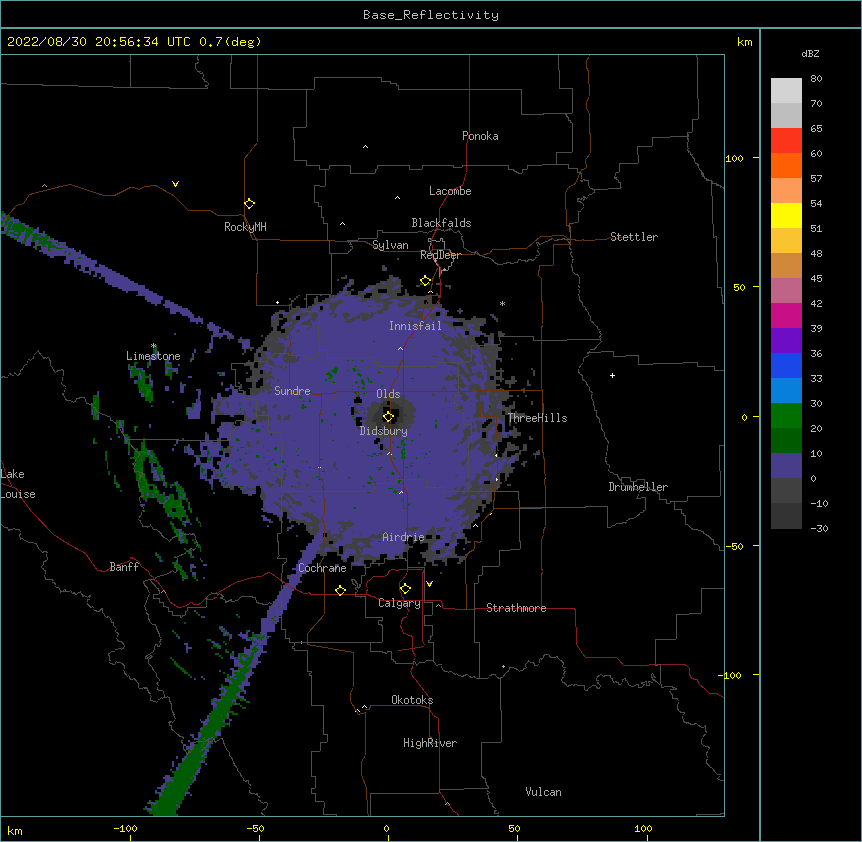This screenshot has height=842, width=862.
Task: Click the -100 tick label on horizontal axis
Action: [x=125, y=828]
